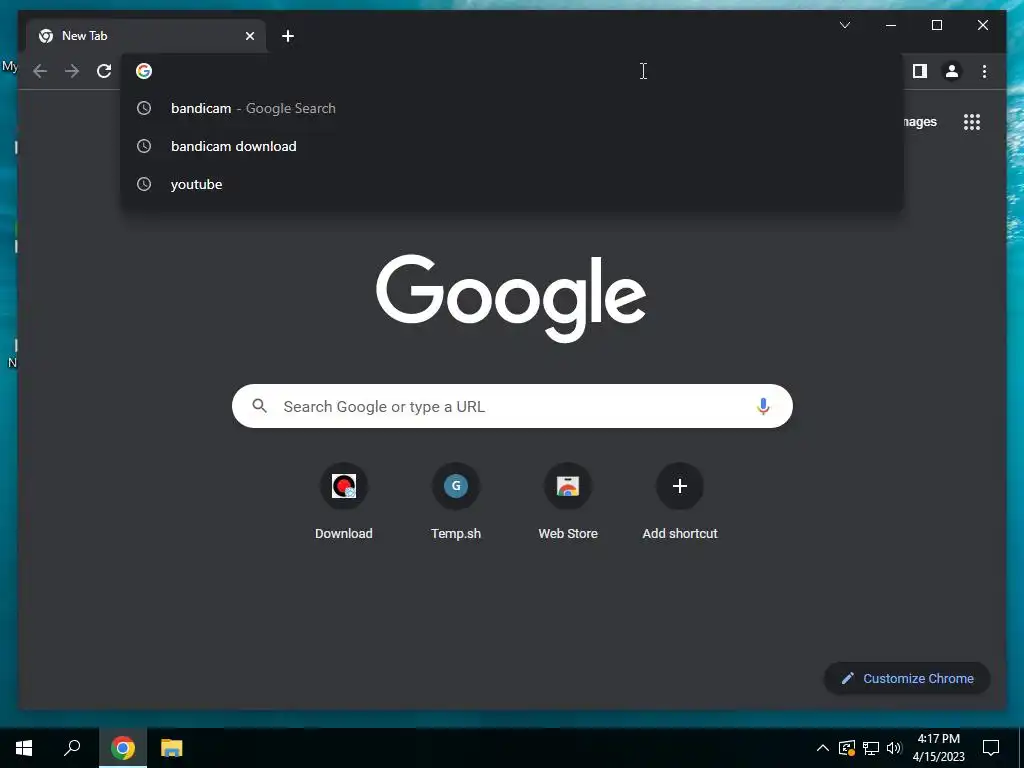Open a new tab with the plus button
1024x768 pixels.
click(x=288, y=36)
